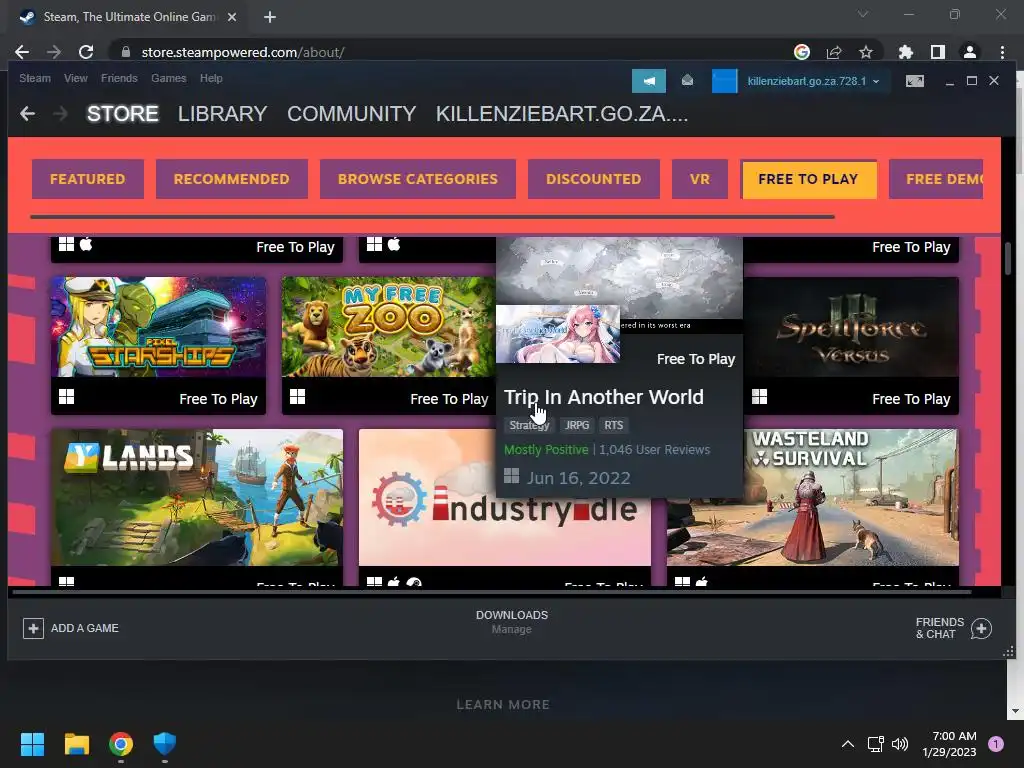
Task: Click Free To Play under Pixel Starships
Action: click(218, 399)
